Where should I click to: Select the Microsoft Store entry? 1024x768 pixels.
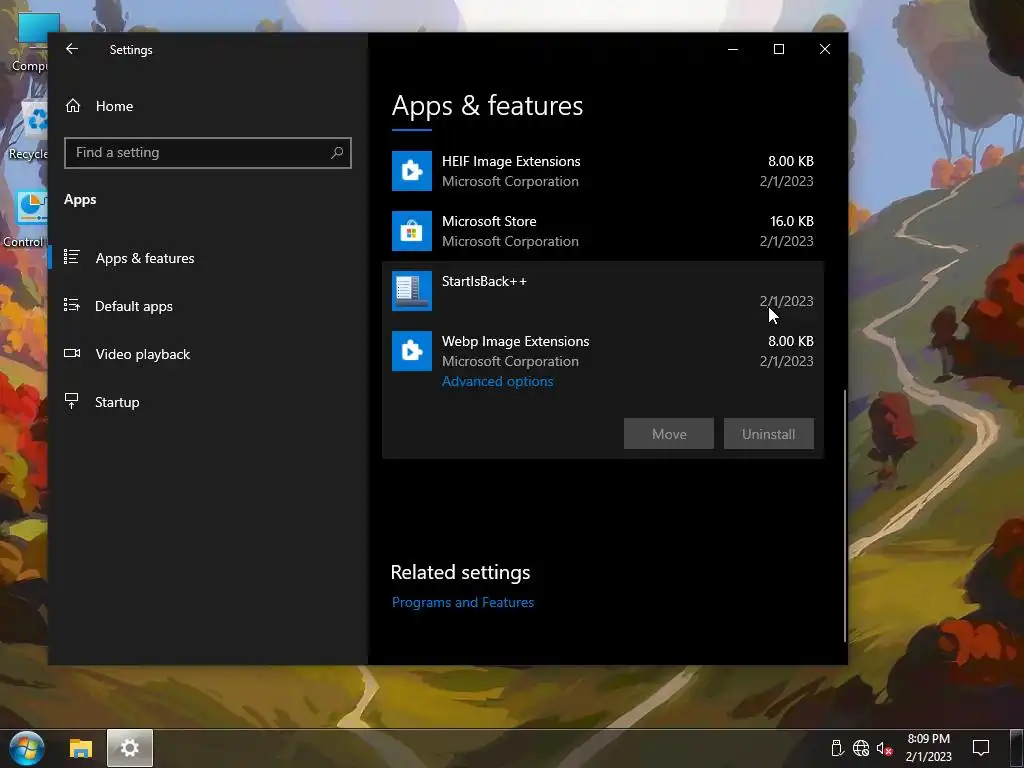[603, 231]
